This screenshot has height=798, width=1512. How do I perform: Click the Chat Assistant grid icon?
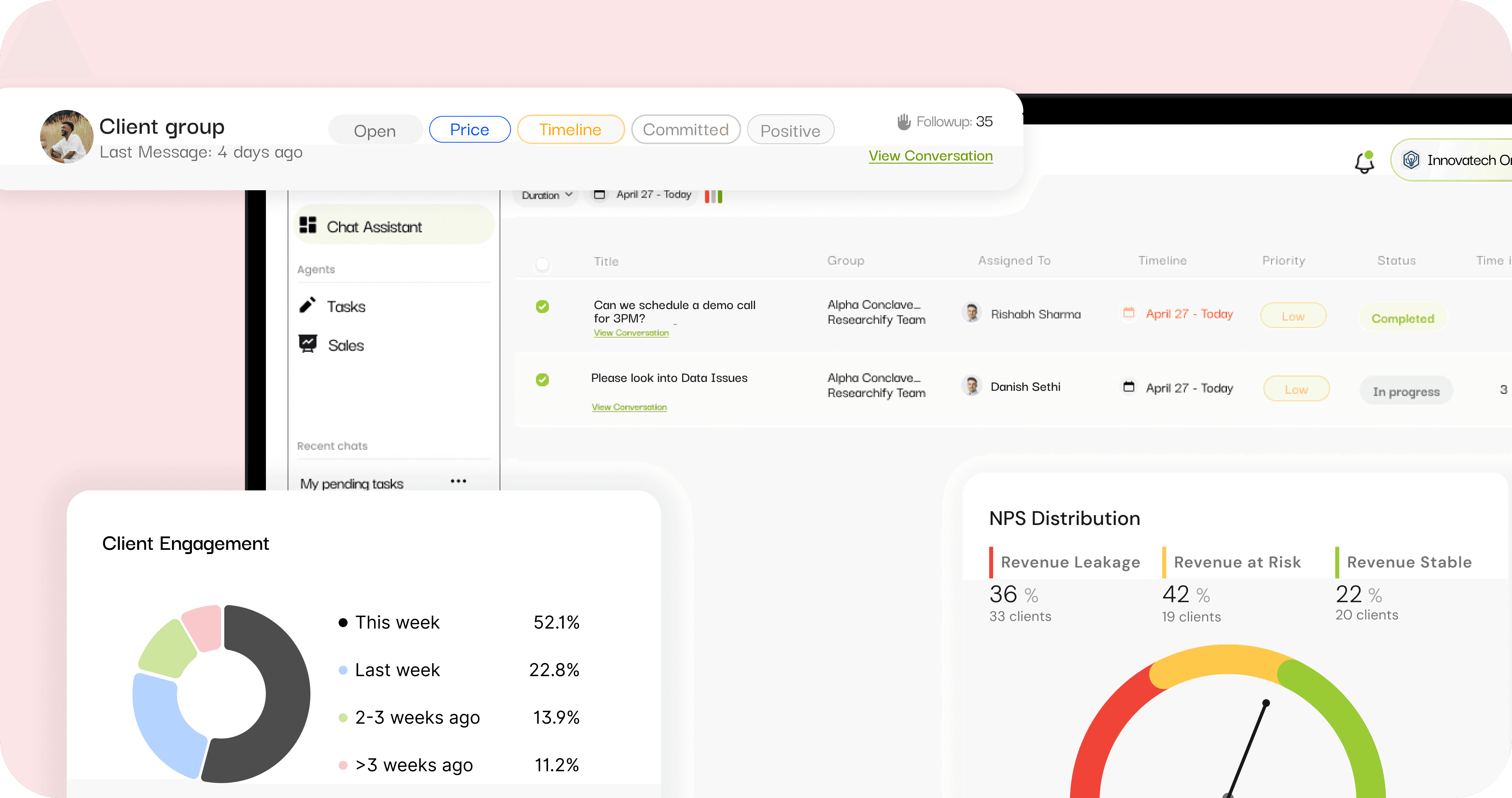(x=307, y=226)
